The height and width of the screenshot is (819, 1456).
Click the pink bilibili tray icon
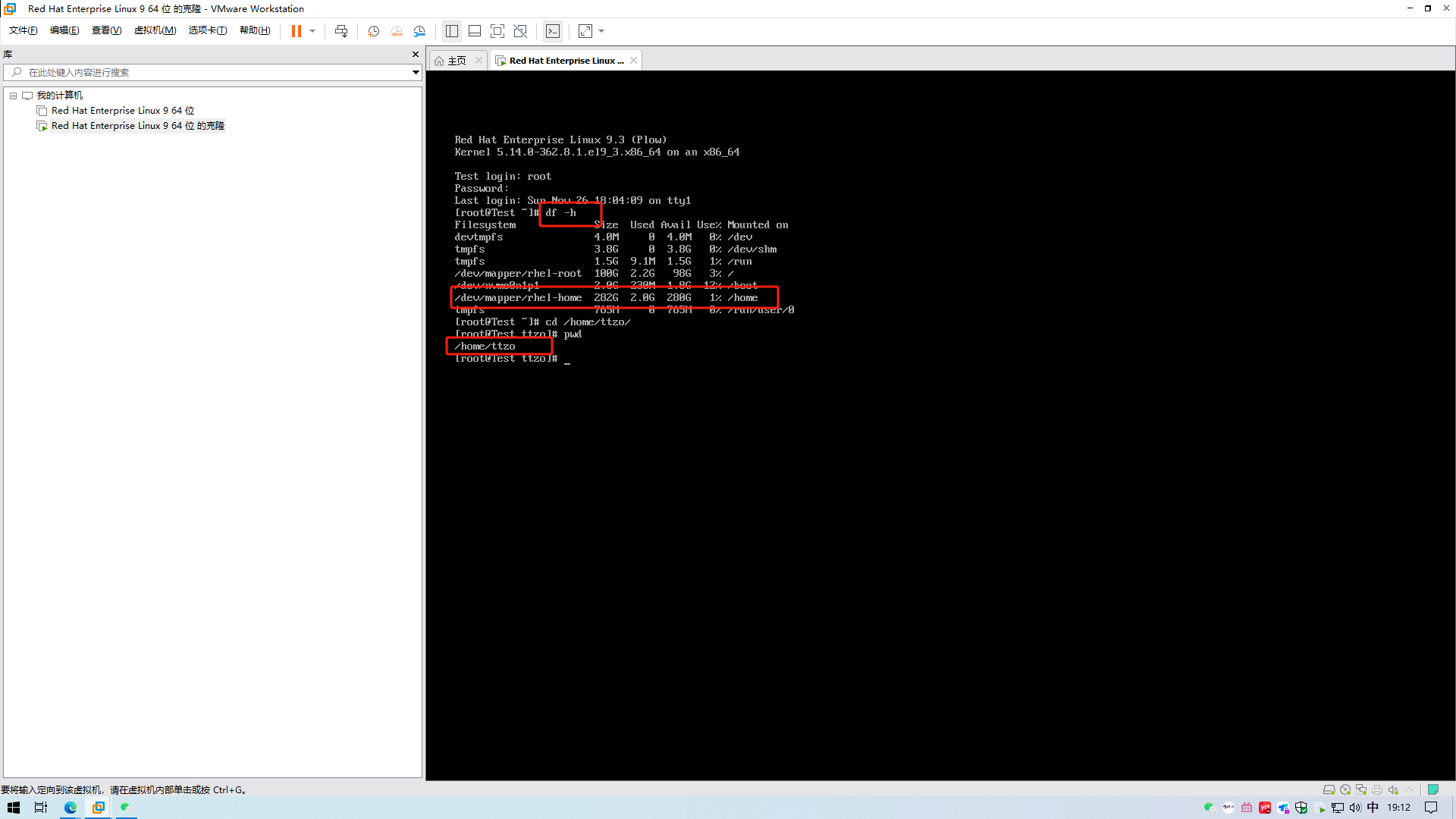click(x=1247, y=808)
